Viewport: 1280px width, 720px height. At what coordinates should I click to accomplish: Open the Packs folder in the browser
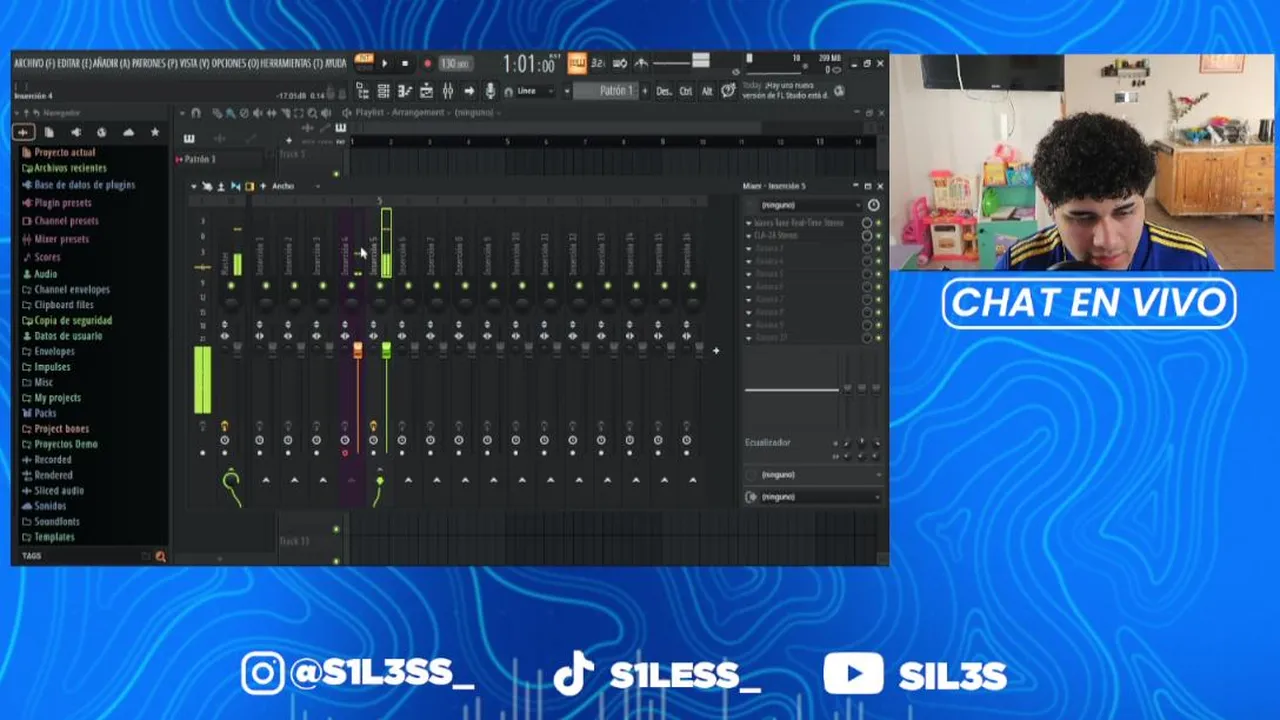(x=45, y=413)
